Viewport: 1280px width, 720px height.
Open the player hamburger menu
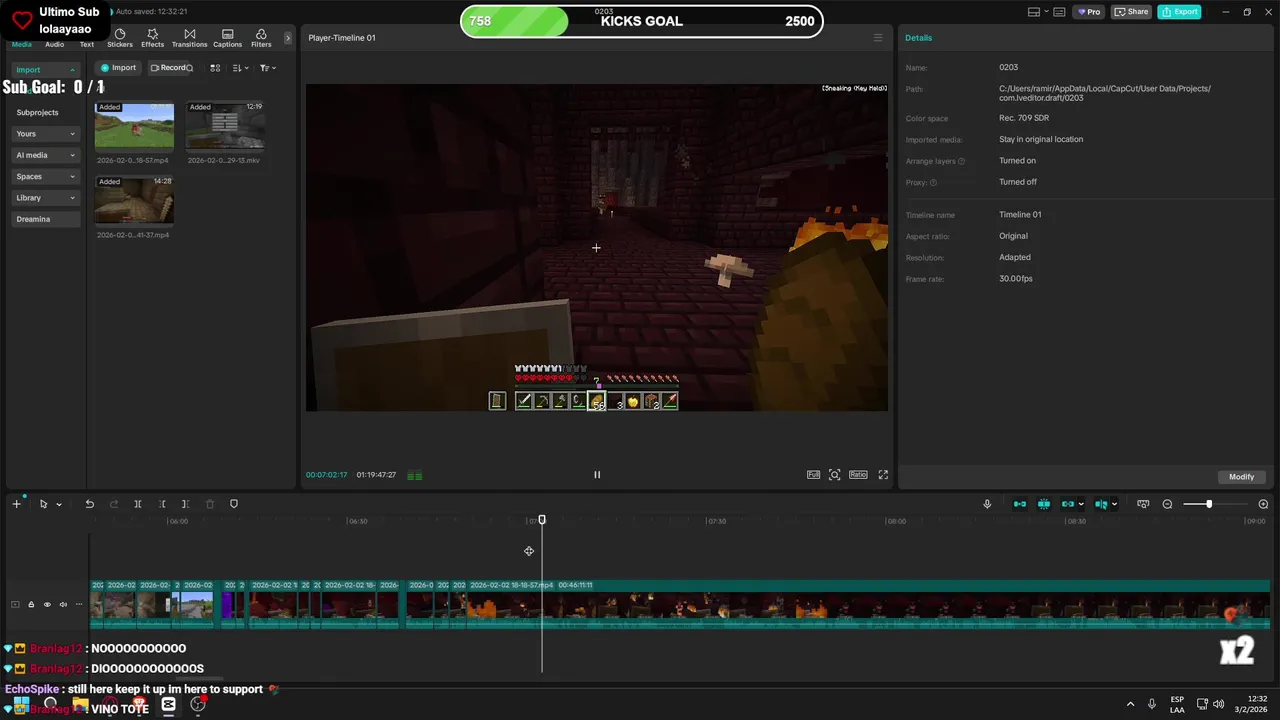pos(878,38)
